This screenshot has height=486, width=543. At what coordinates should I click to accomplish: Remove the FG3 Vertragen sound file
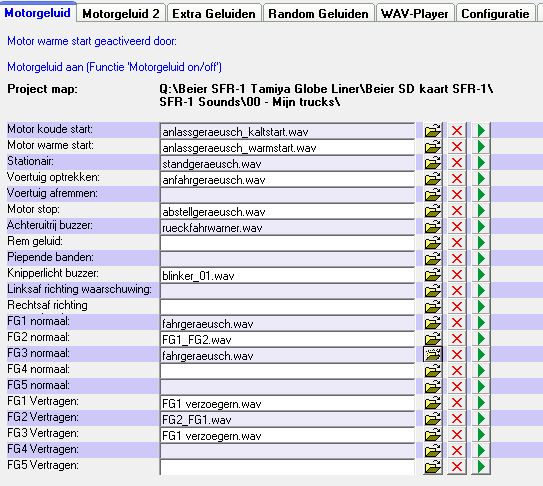(x=457, y=434)
